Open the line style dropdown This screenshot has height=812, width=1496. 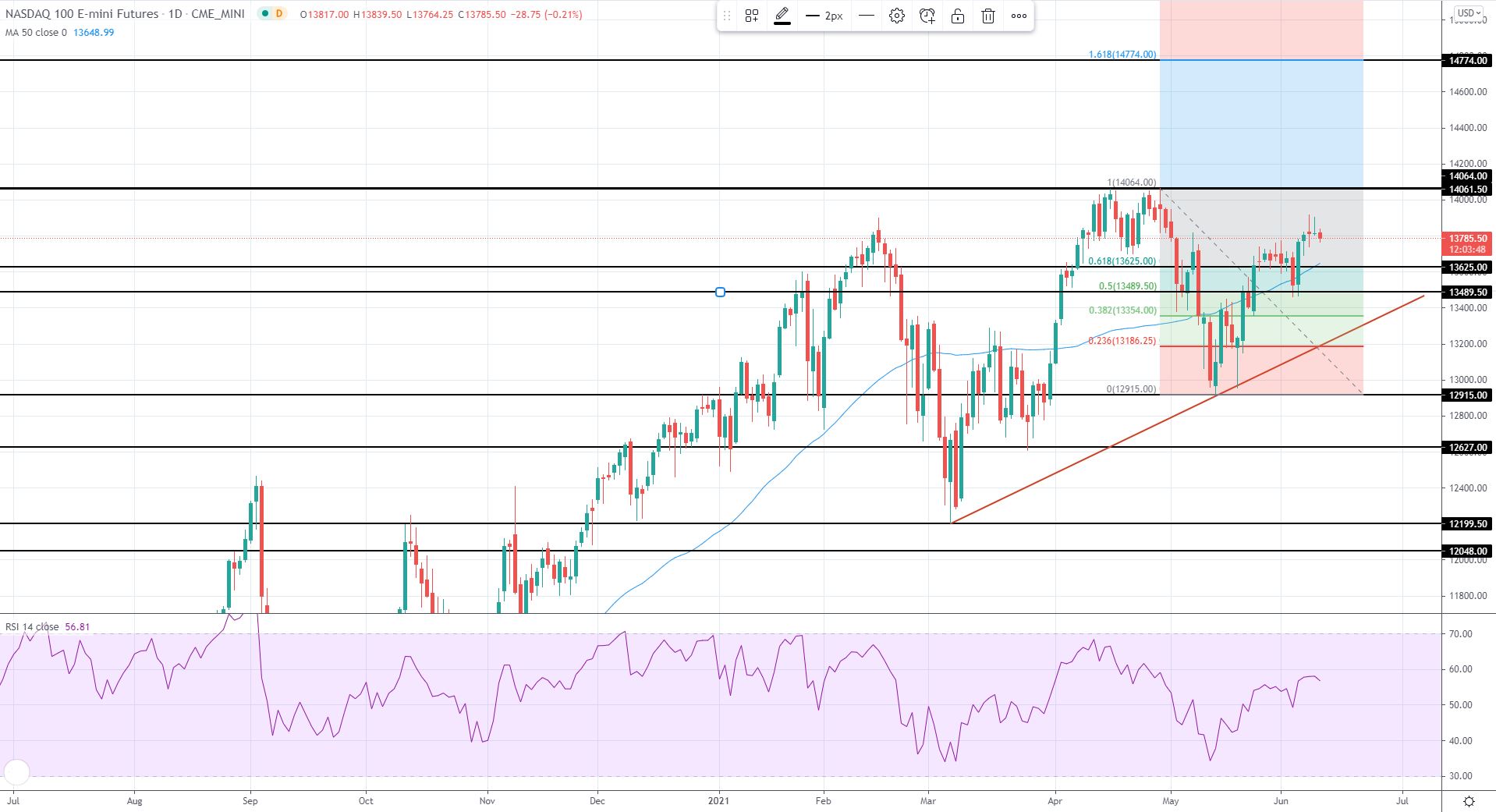(866, 16)
